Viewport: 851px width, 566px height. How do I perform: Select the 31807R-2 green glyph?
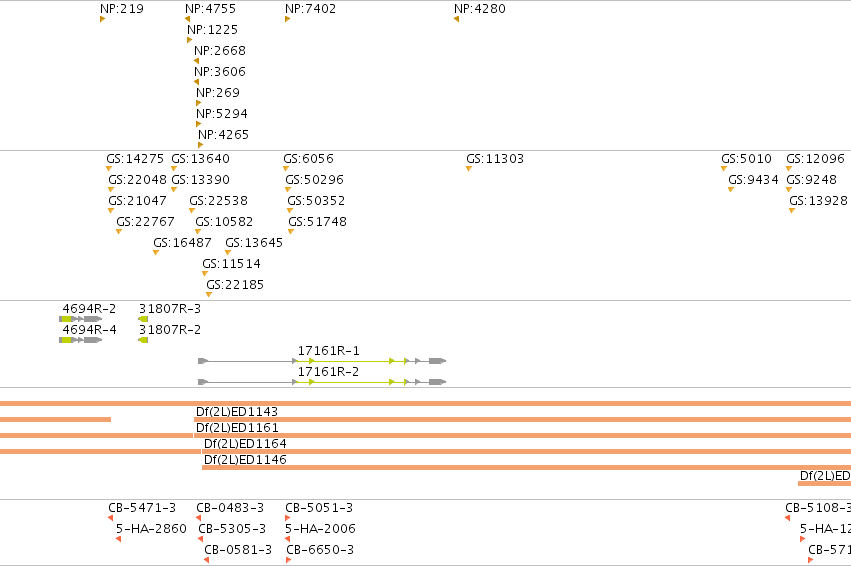(143, 340)
